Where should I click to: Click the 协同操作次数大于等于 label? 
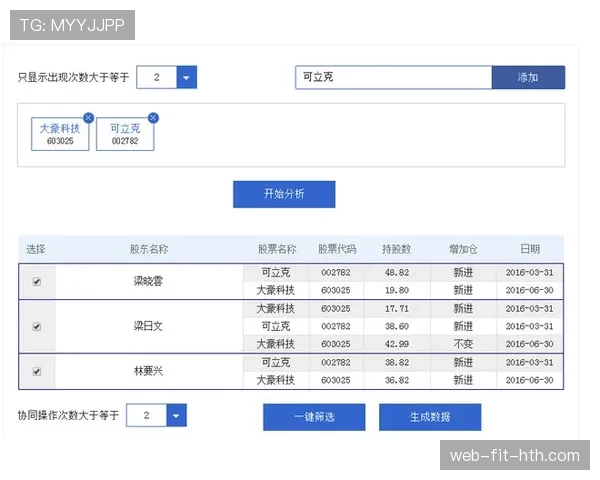click(68, 415)
